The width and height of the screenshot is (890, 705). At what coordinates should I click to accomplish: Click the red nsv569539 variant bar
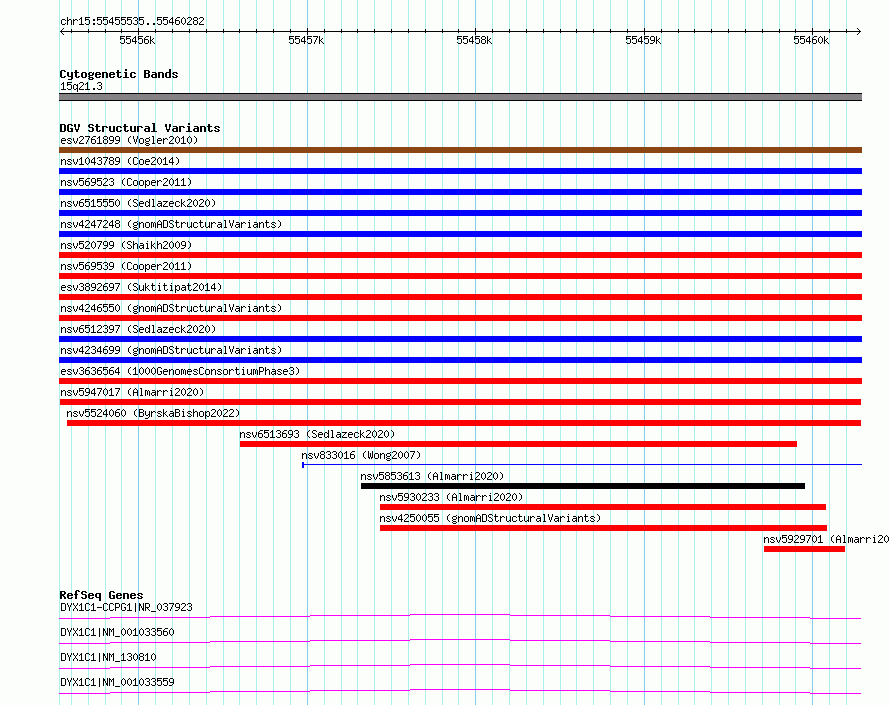460,276
